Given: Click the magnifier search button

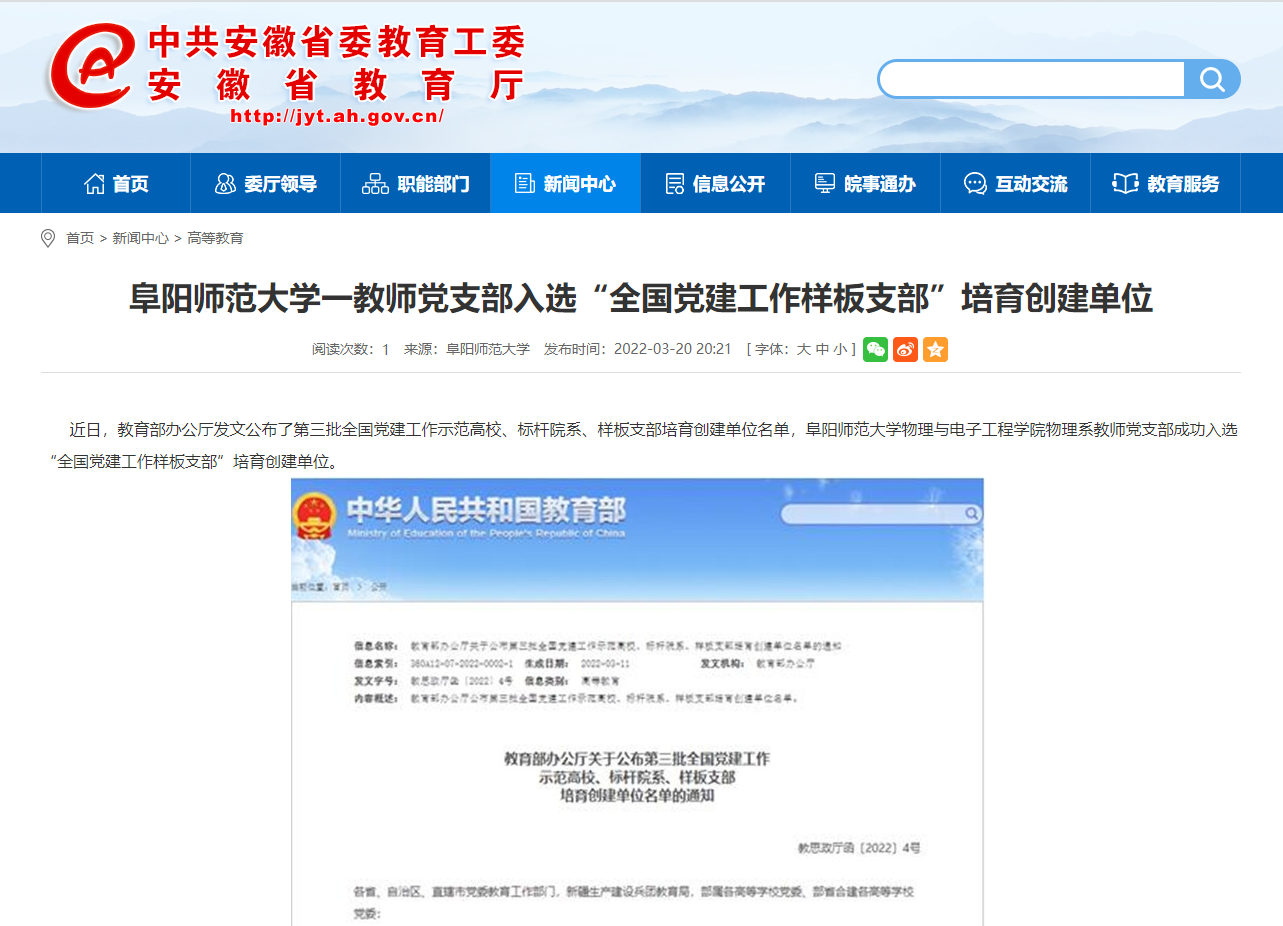Looking at the screenshot, I should coord(1212,79).
